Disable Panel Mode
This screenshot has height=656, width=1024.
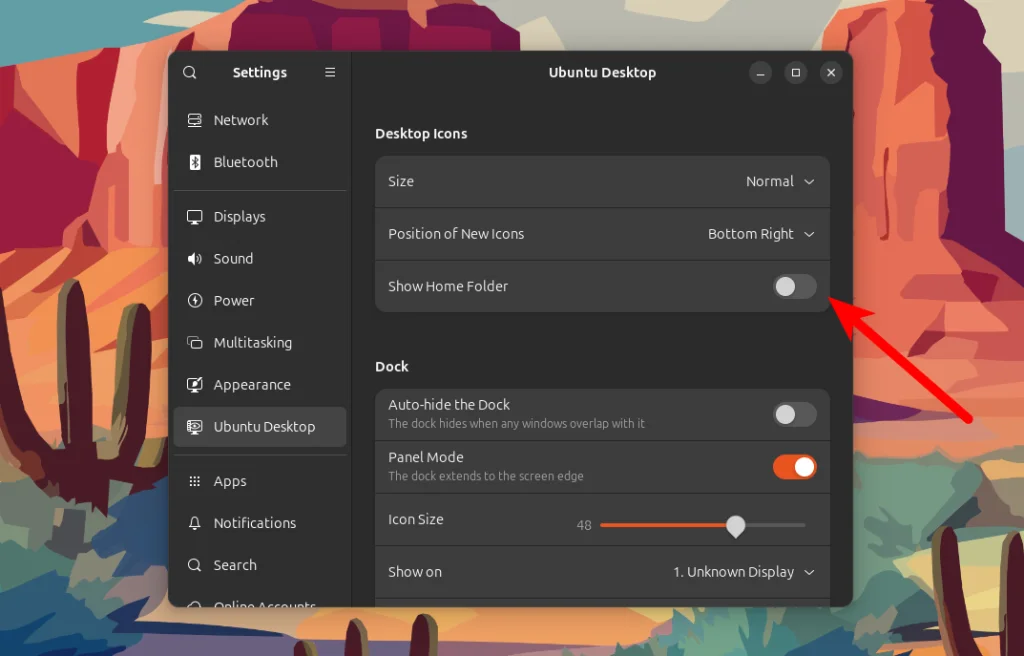click(794, 466)
